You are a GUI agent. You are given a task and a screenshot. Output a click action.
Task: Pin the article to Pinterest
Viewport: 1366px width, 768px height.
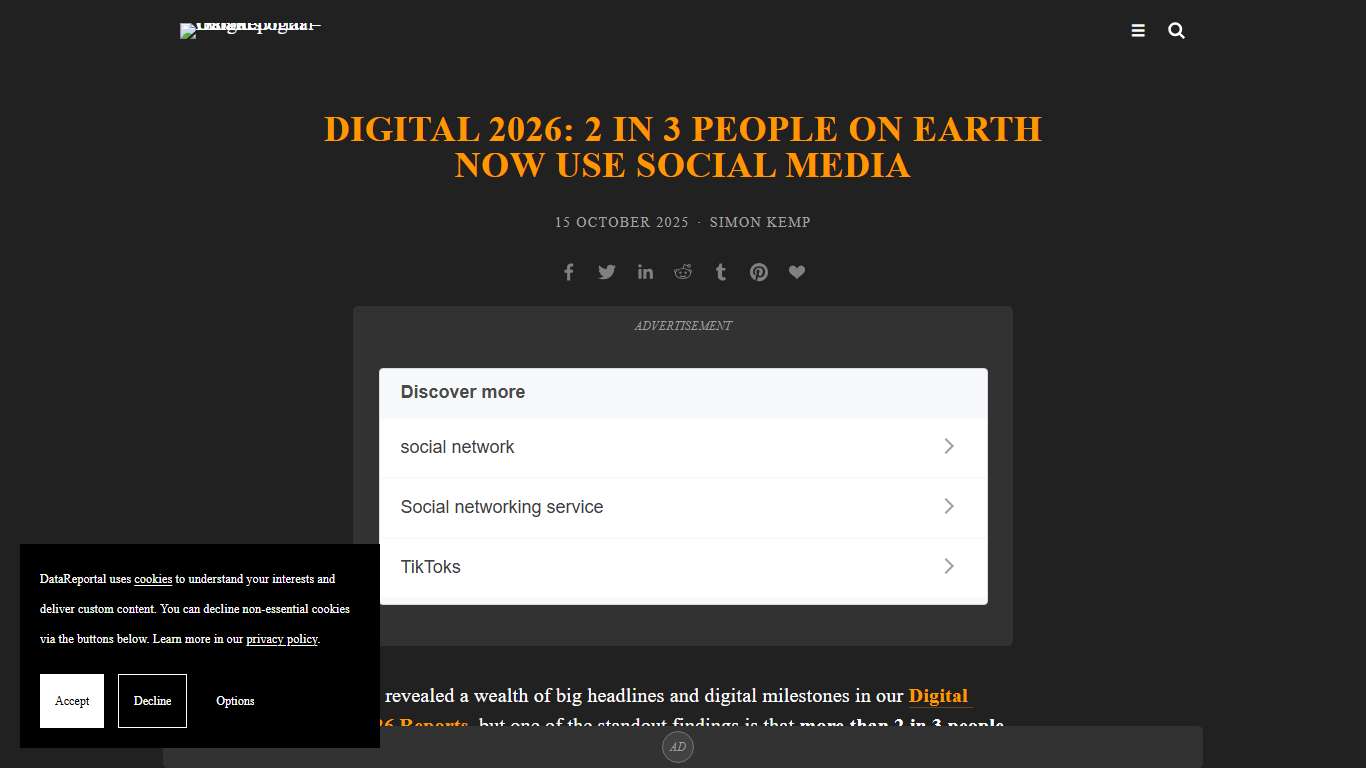pos(758,271)
